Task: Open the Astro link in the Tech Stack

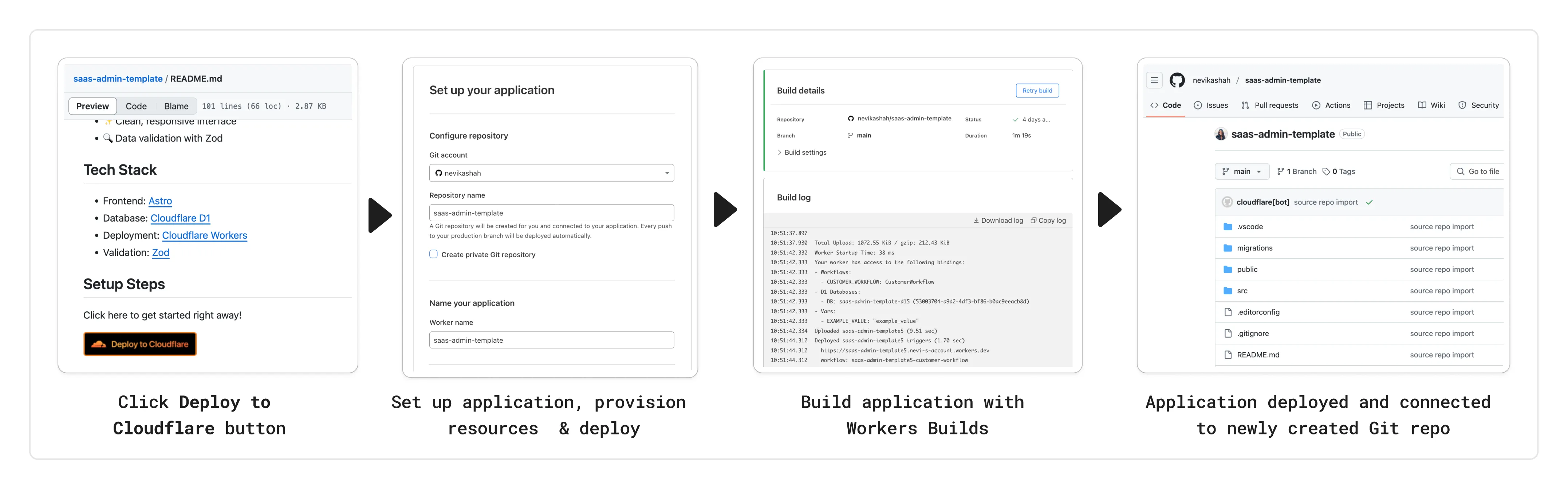Action: [160, 201]
